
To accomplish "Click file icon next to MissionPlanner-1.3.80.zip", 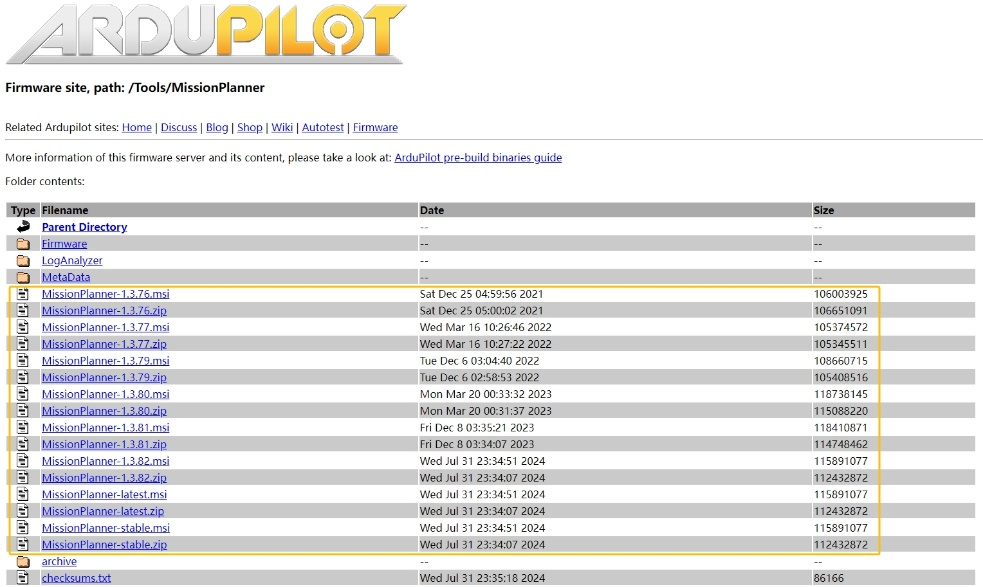I will tap(23, 411).
